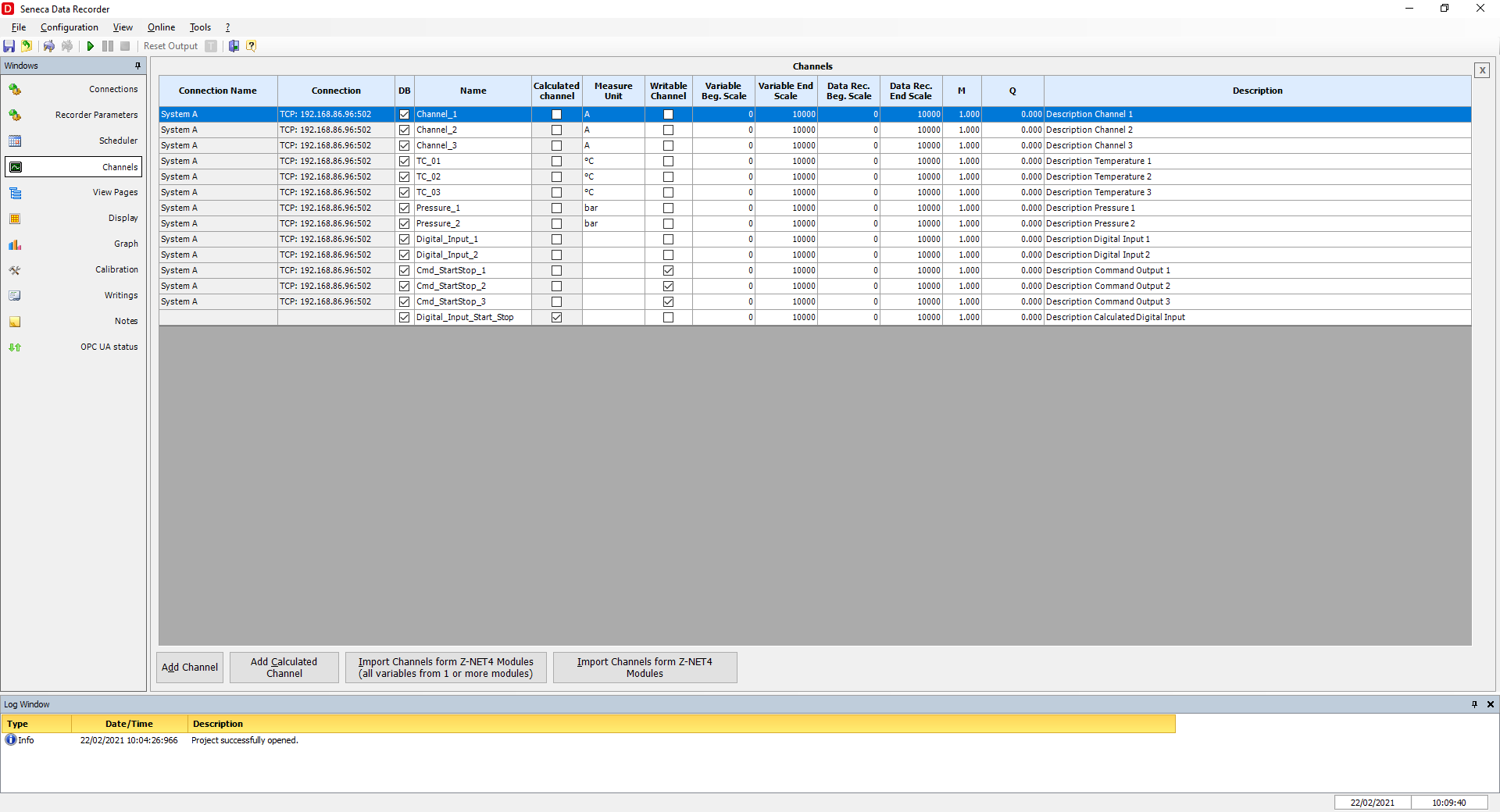The width and height of the screenshot is (1500, 812).
Task: Click status bar date 22/02/2021
Action: (x=1373, y=803)
